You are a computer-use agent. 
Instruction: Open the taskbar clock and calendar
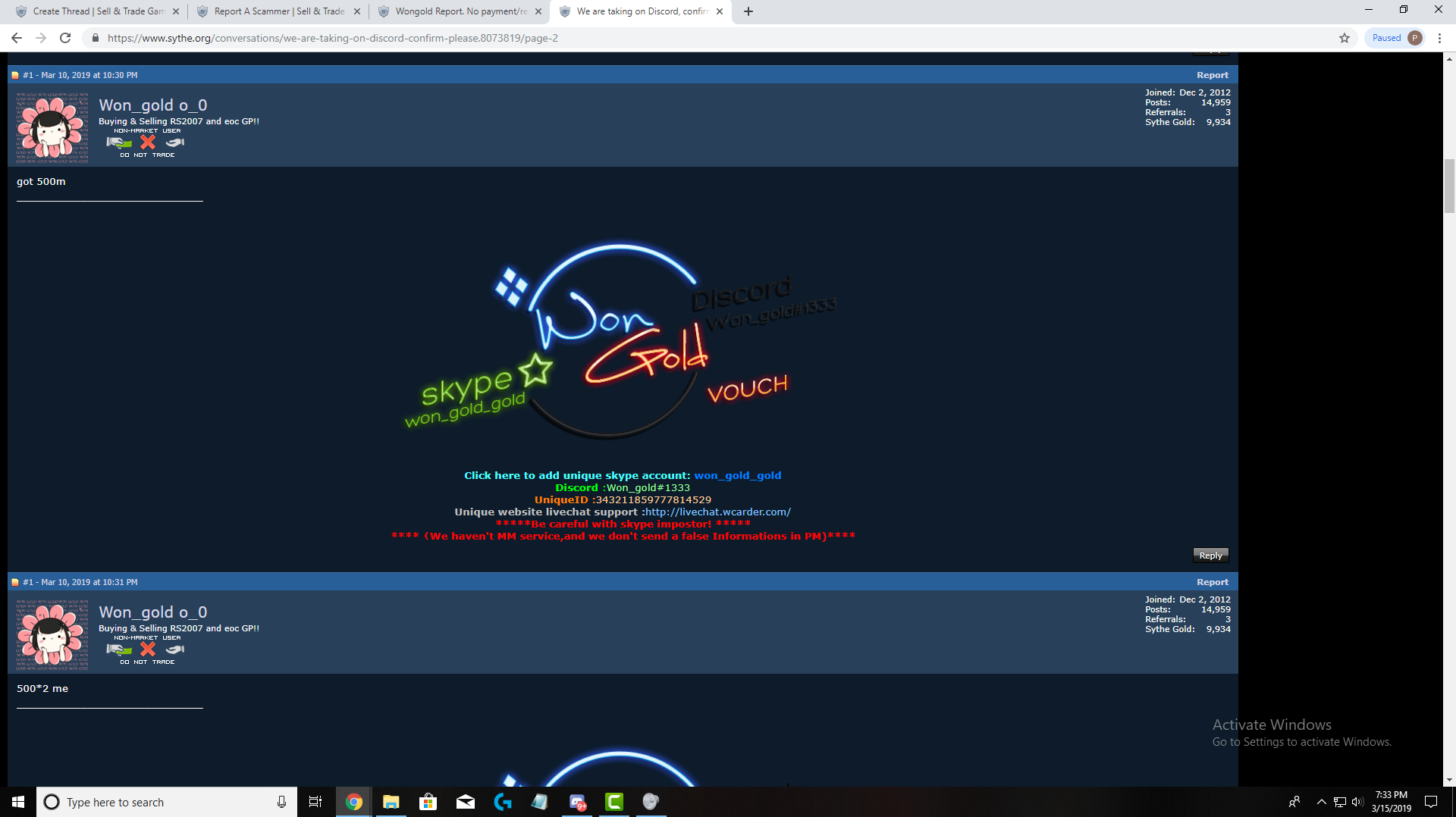coord(1392,802)
